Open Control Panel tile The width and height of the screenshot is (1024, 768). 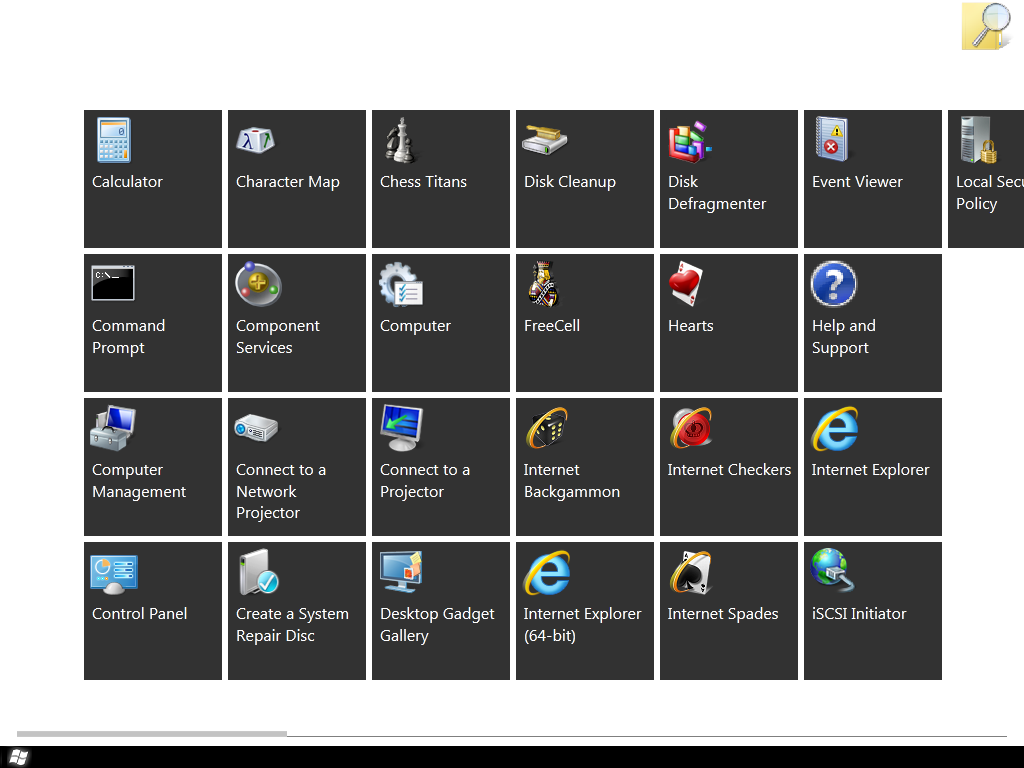152,610
